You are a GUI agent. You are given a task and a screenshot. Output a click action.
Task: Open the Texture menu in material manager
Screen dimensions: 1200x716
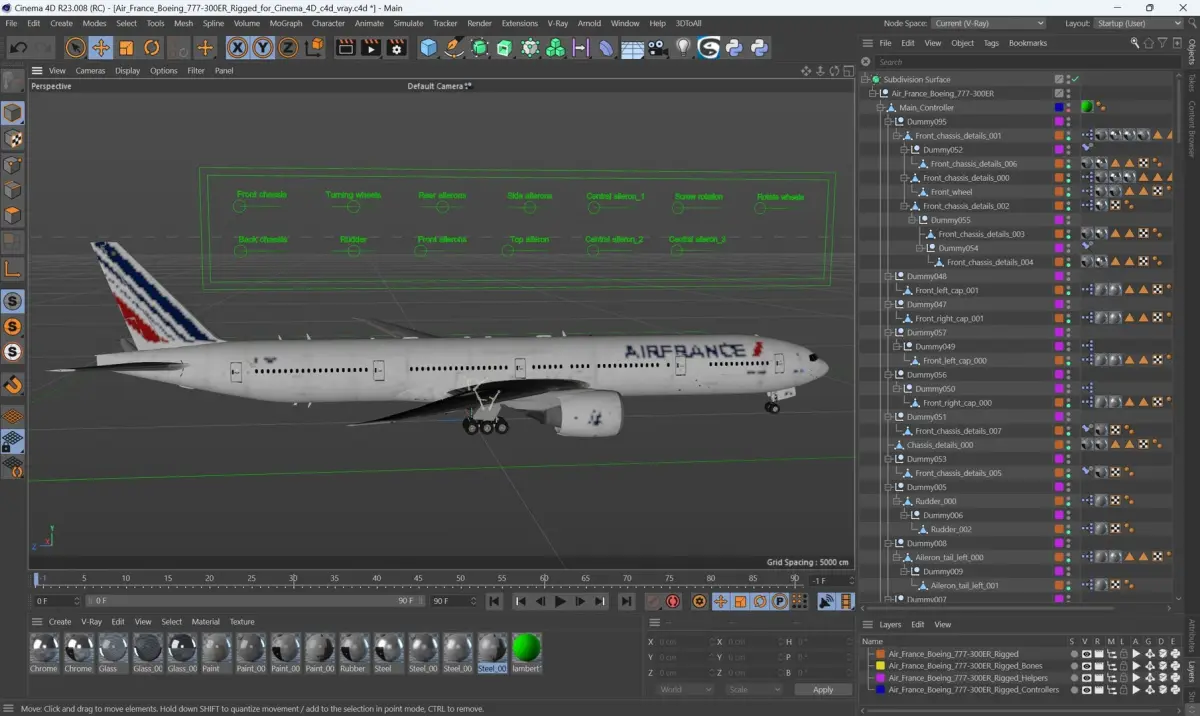point(242,622)
